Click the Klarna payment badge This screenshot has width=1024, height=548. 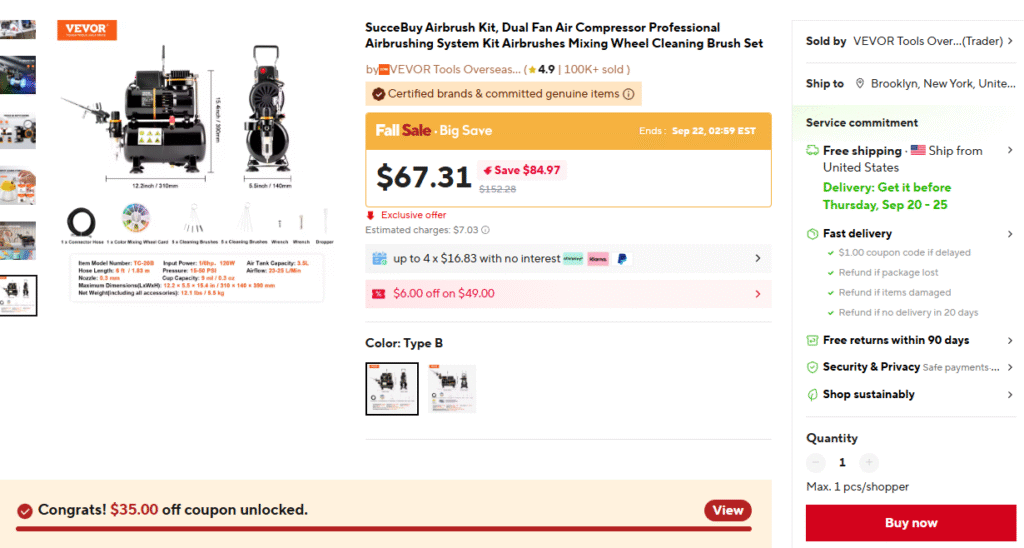pos(598,259)
